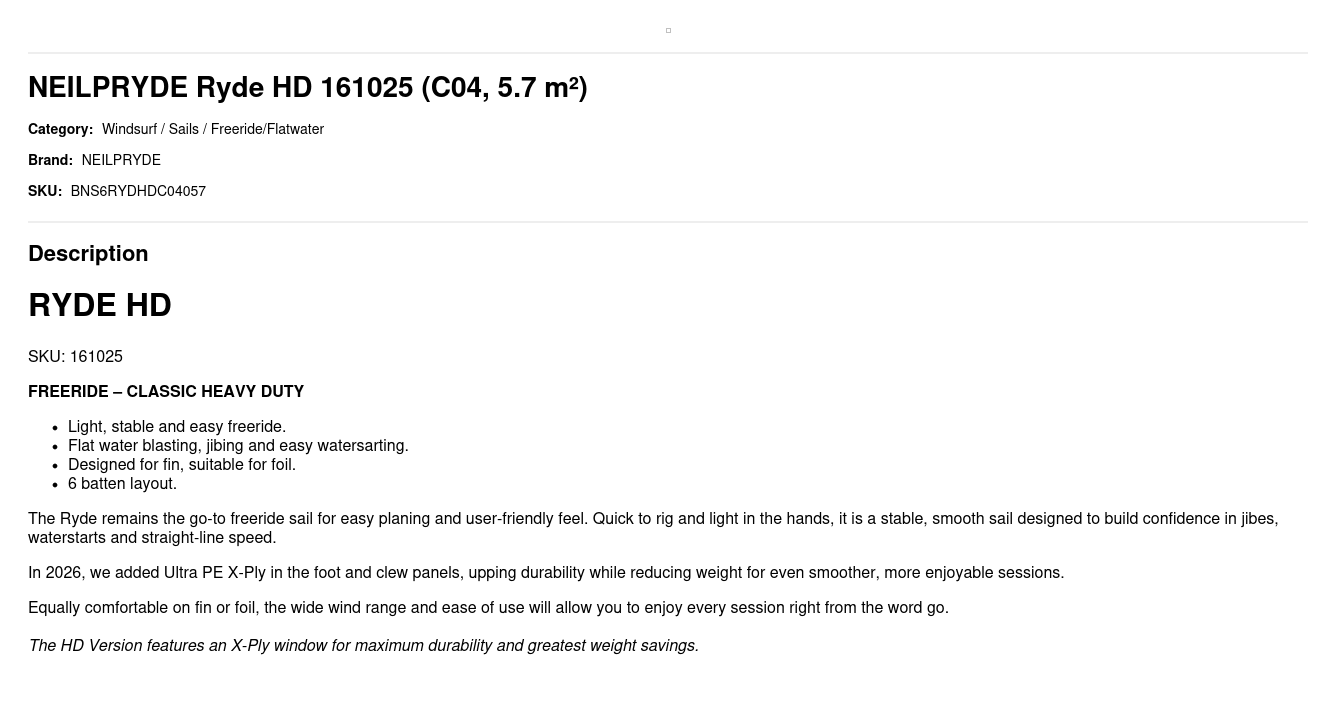Click the paragraph starting "The Ryde remains"
This screenshot has width=1328, height=701.
coord(652,528)
